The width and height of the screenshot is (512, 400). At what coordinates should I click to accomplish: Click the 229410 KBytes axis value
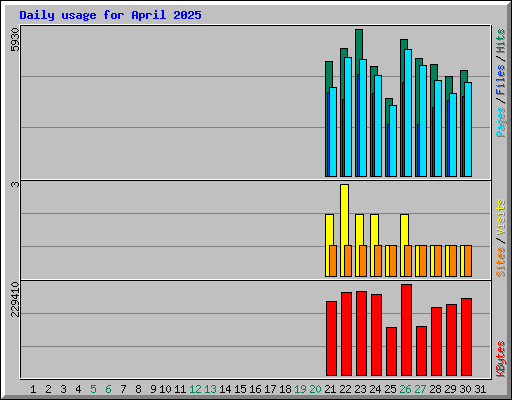coord(15,299)
